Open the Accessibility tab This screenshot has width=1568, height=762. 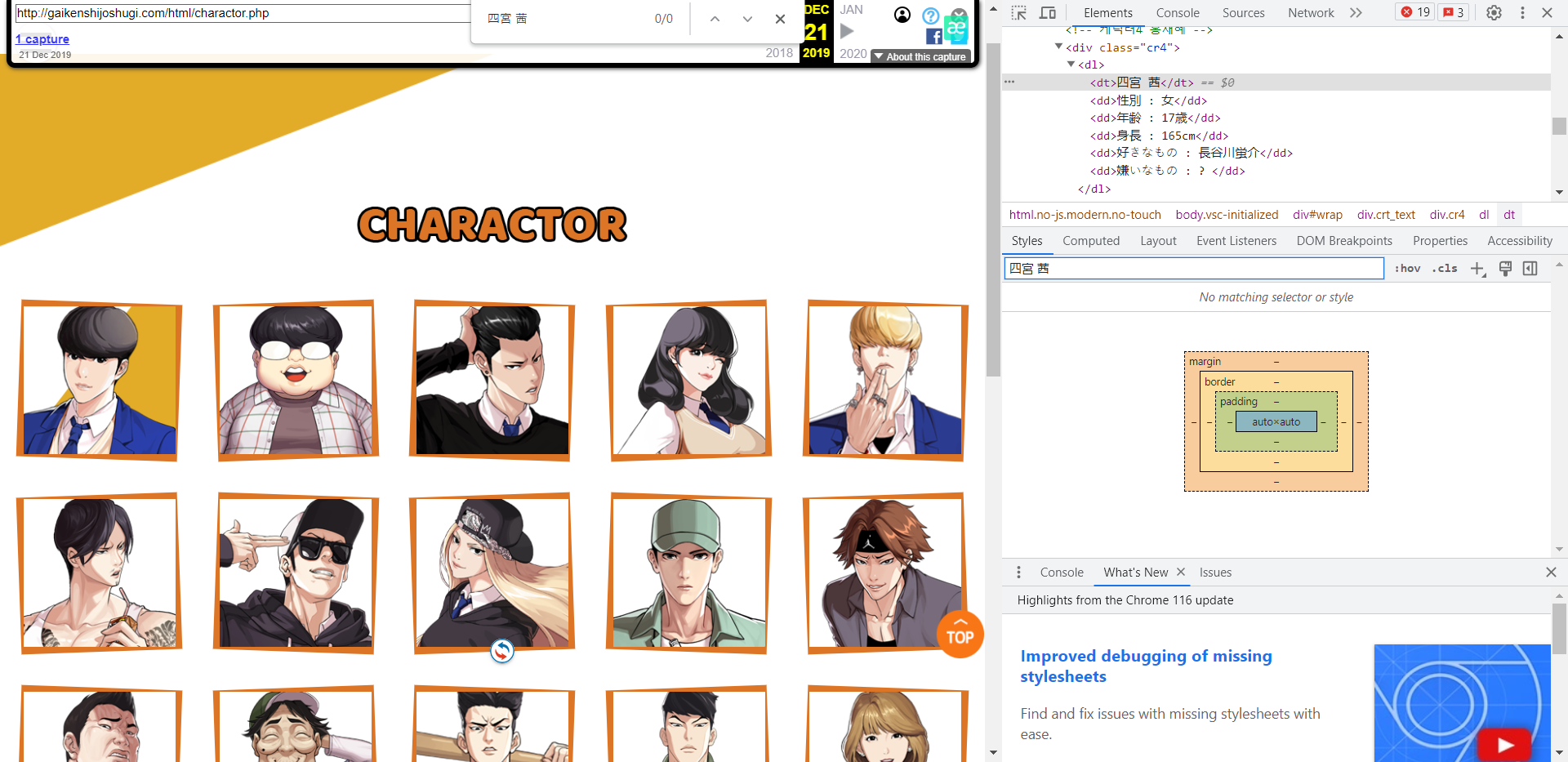pyautogui.click(x=1520, y=241)
